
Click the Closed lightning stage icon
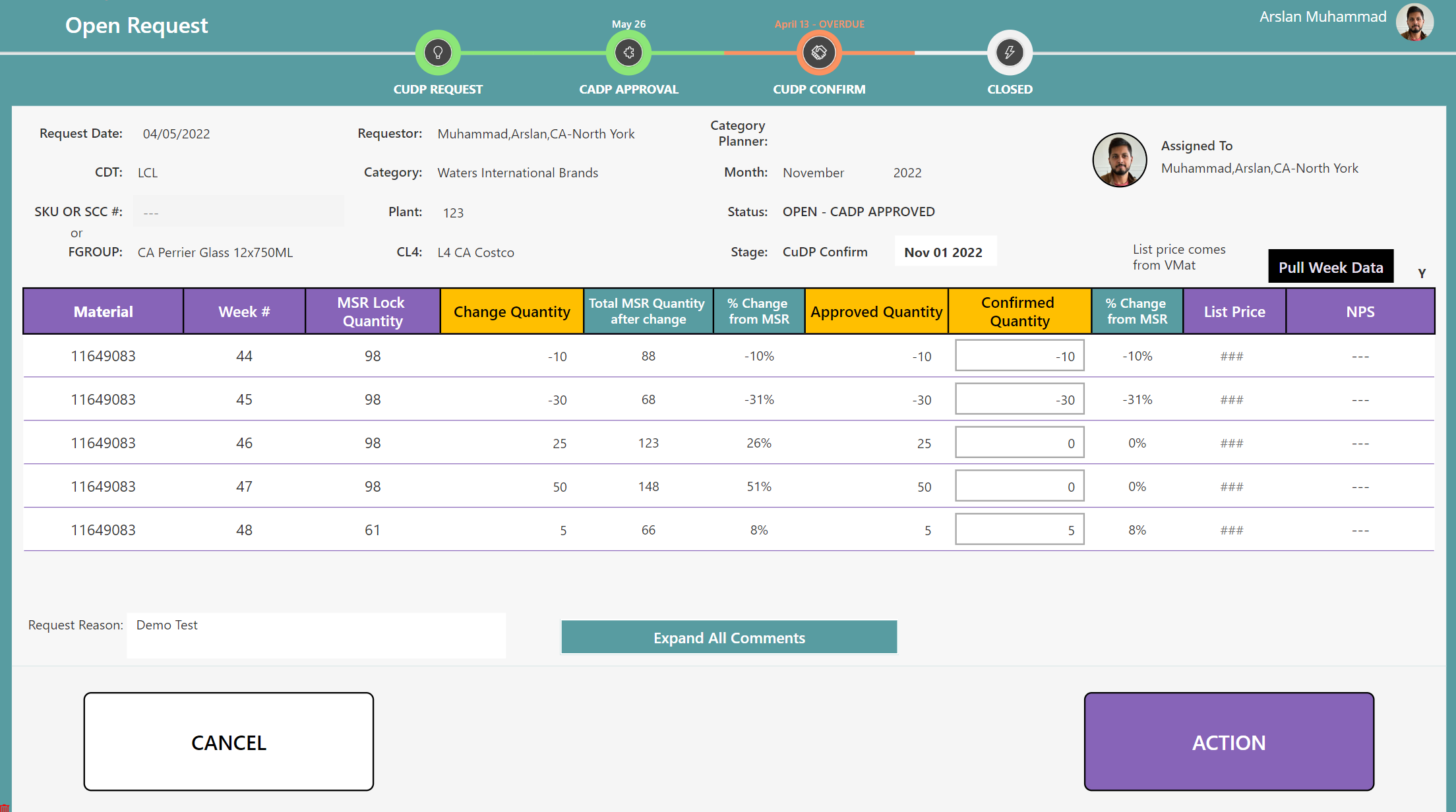1010,52
